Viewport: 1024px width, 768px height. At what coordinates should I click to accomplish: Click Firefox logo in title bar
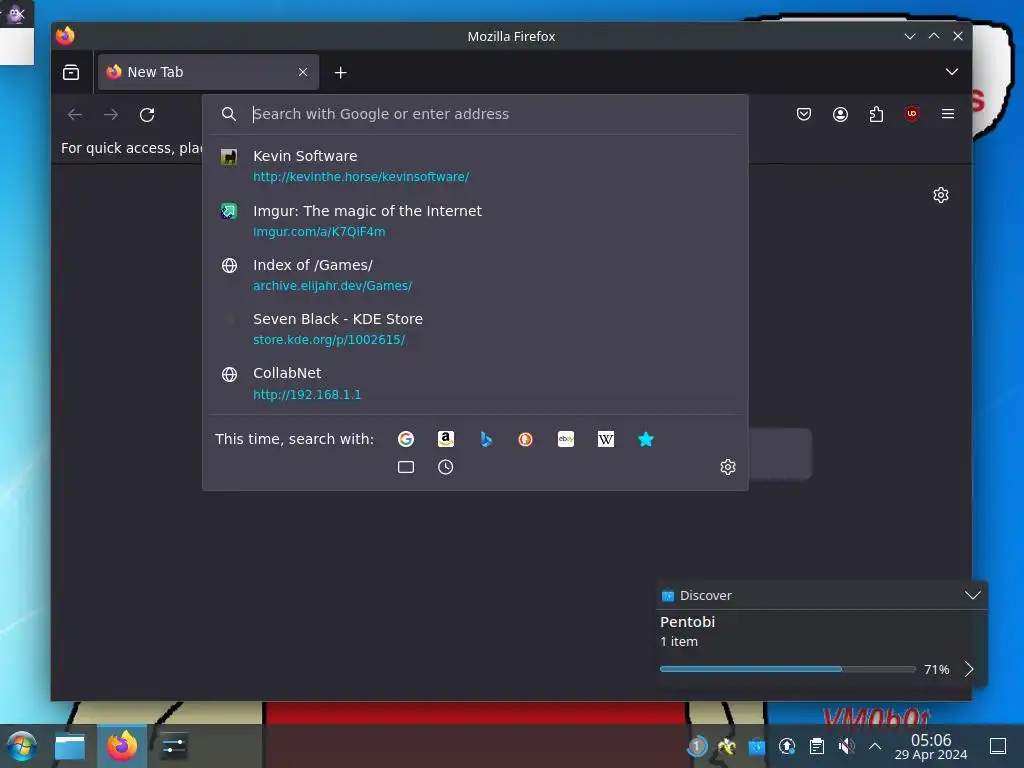point(65,35)
